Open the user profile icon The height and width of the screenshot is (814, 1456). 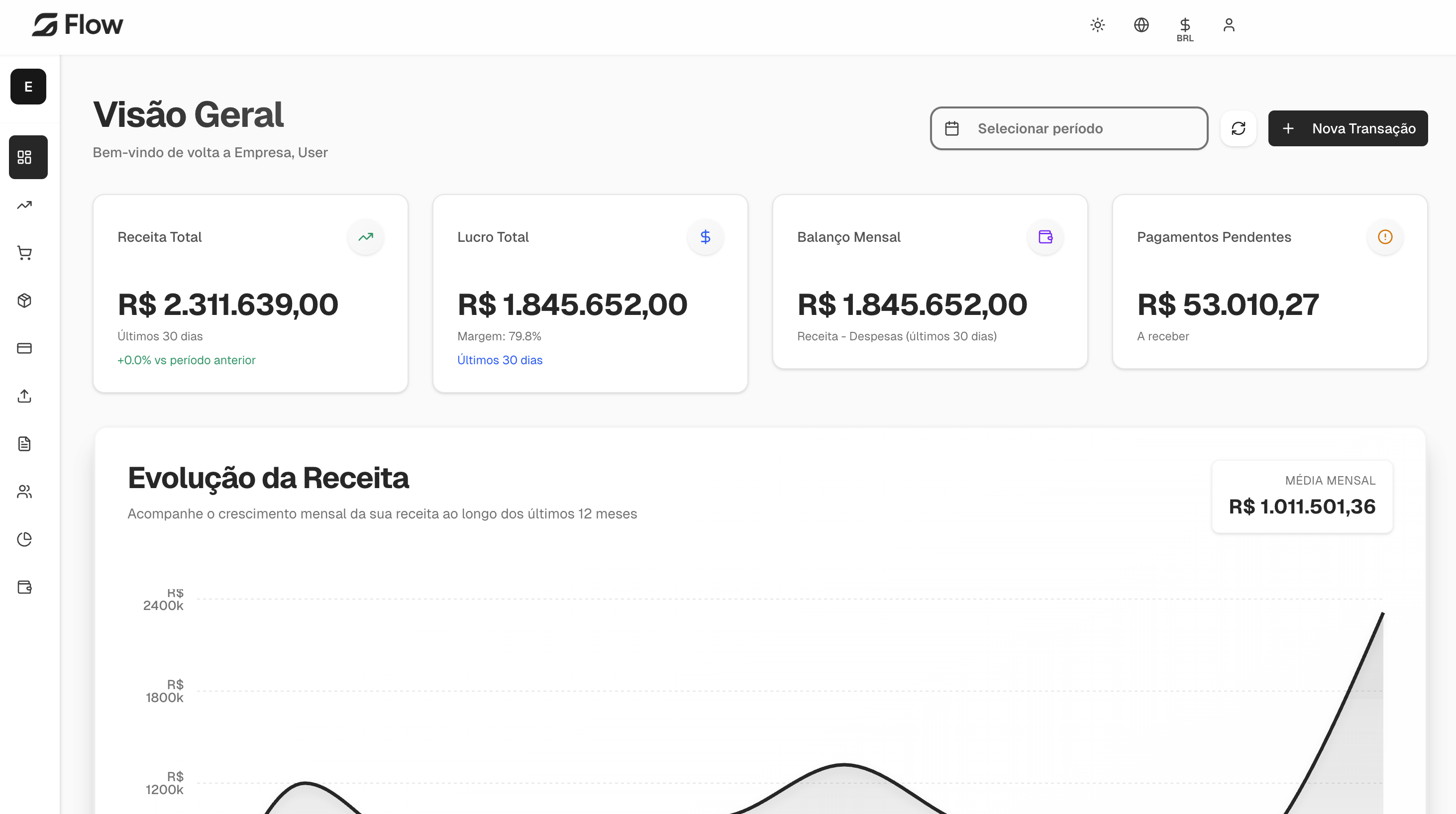(x=1229, y=25)
